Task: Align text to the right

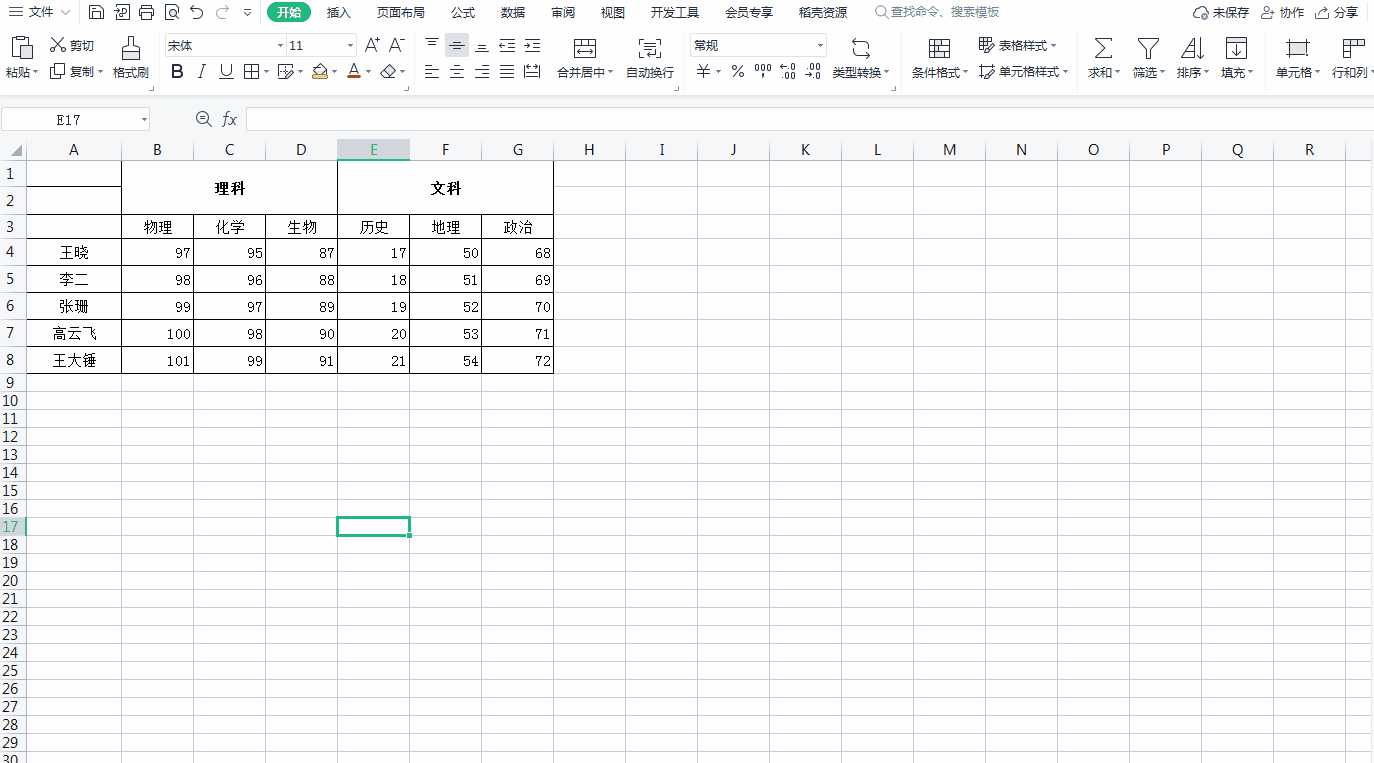Action: click(482, 71)
